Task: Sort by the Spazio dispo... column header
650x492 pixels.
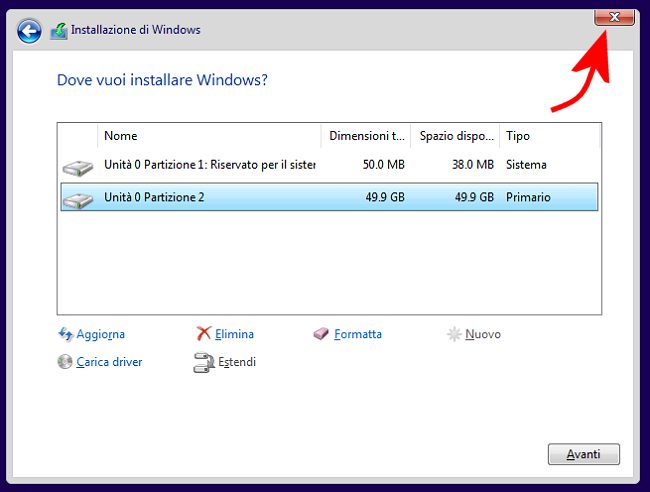Action: click(455, 136)
